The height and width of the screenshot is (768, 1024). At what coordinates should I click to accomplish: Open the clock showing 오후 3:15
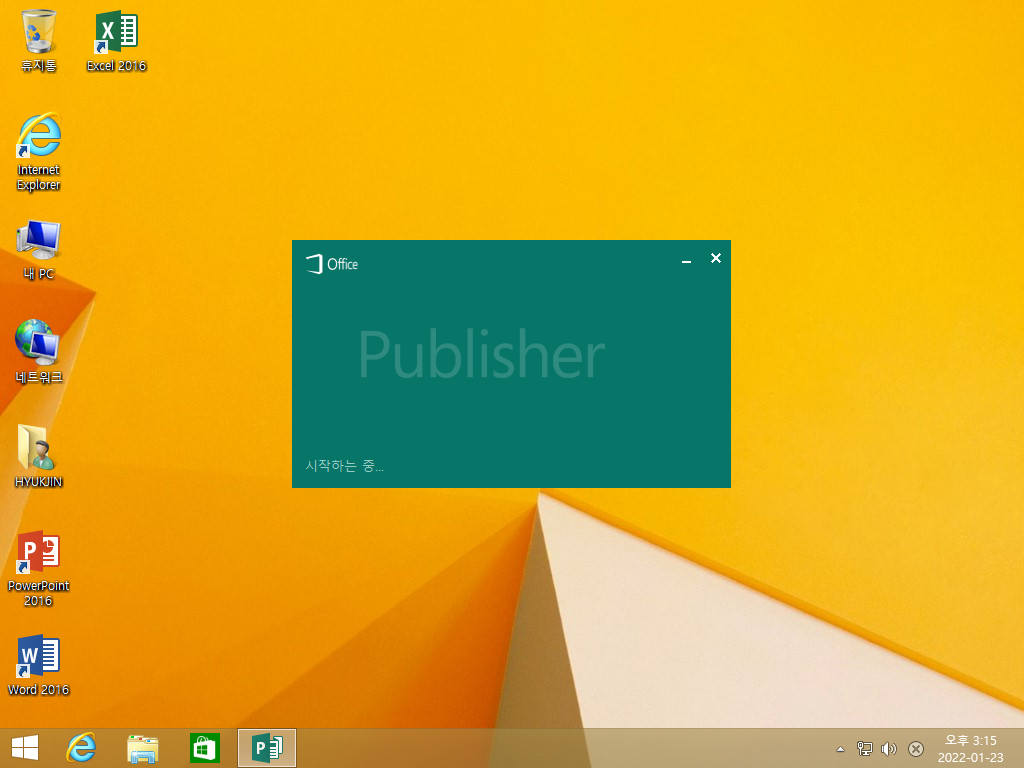tap(970, 748)
